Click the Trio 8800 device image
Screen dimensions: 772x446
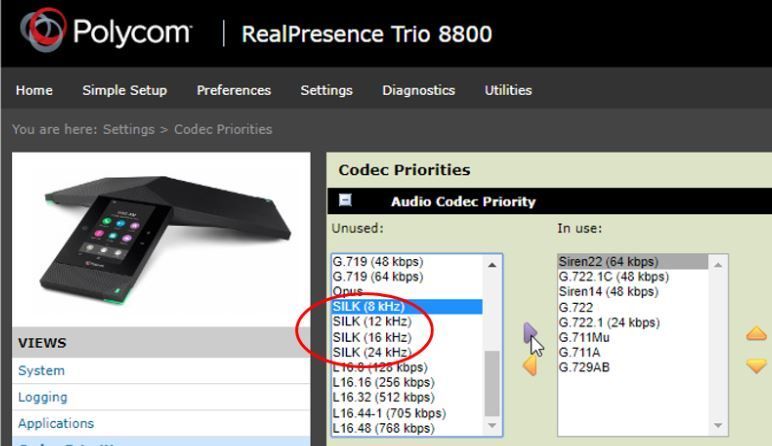click(165, 239)
